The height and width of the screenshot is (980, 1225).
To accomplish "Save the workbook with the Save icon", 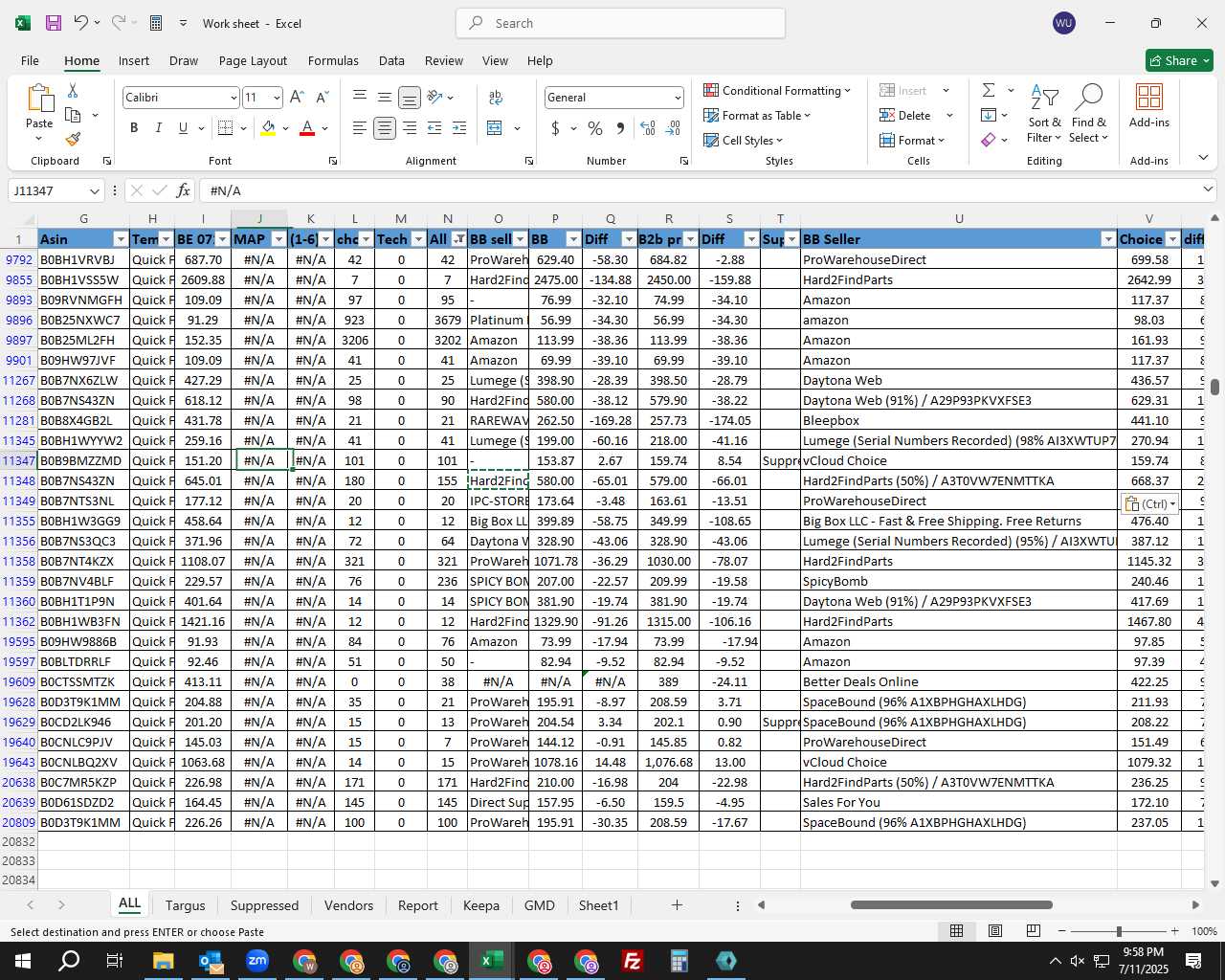I will pos(54,23).
